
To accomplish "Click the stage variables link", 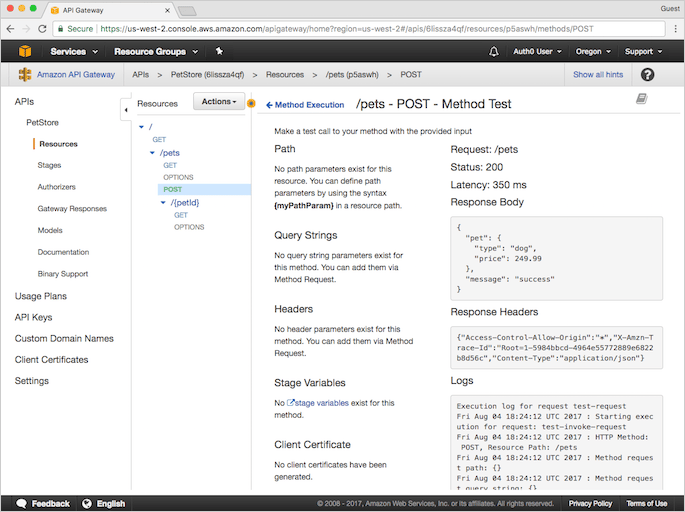I will click(322, 403).
